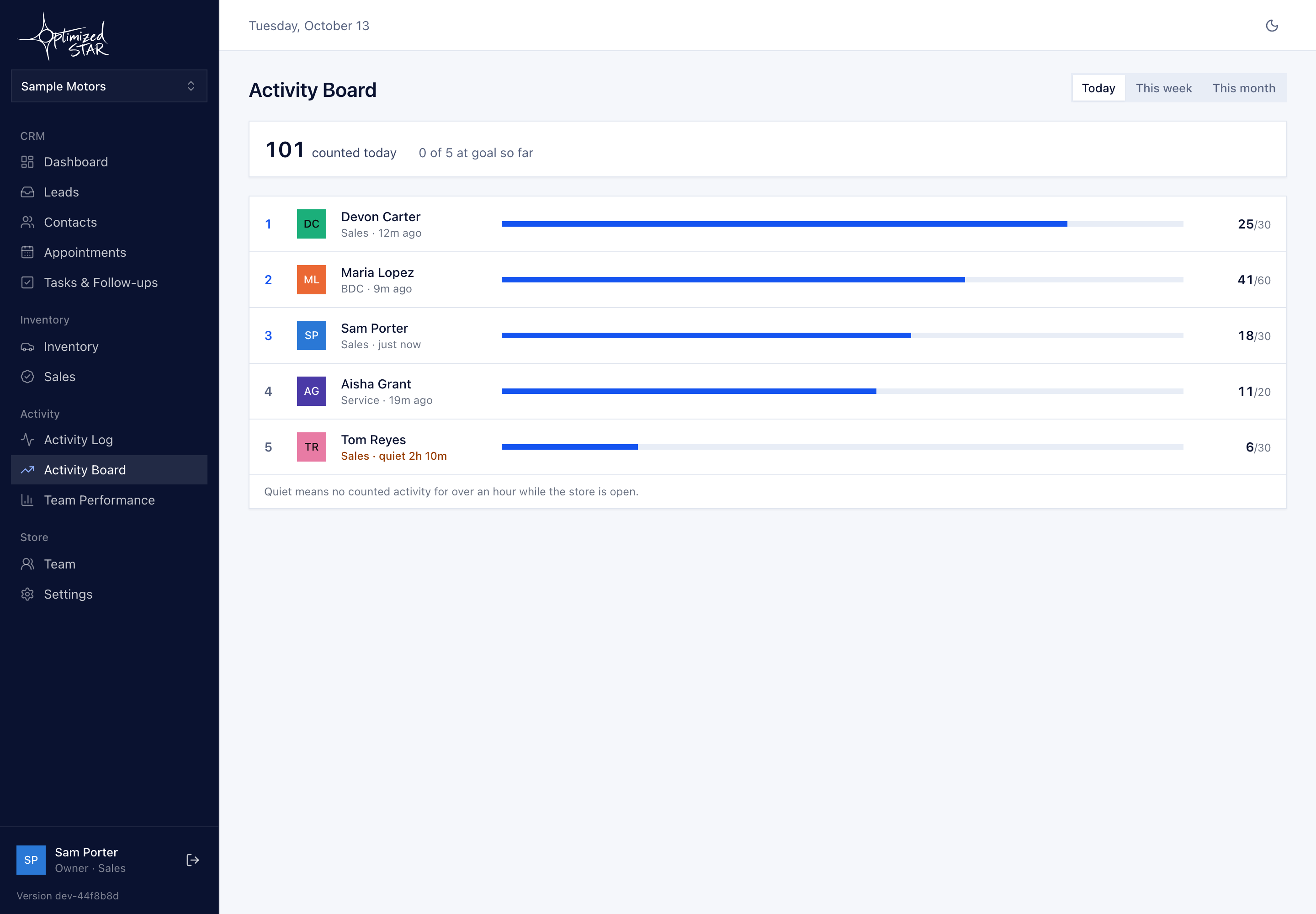Viewport: 1316px width, 914px height.
Task: Click the Activity Board trending icon
Action: click(27, 470)
